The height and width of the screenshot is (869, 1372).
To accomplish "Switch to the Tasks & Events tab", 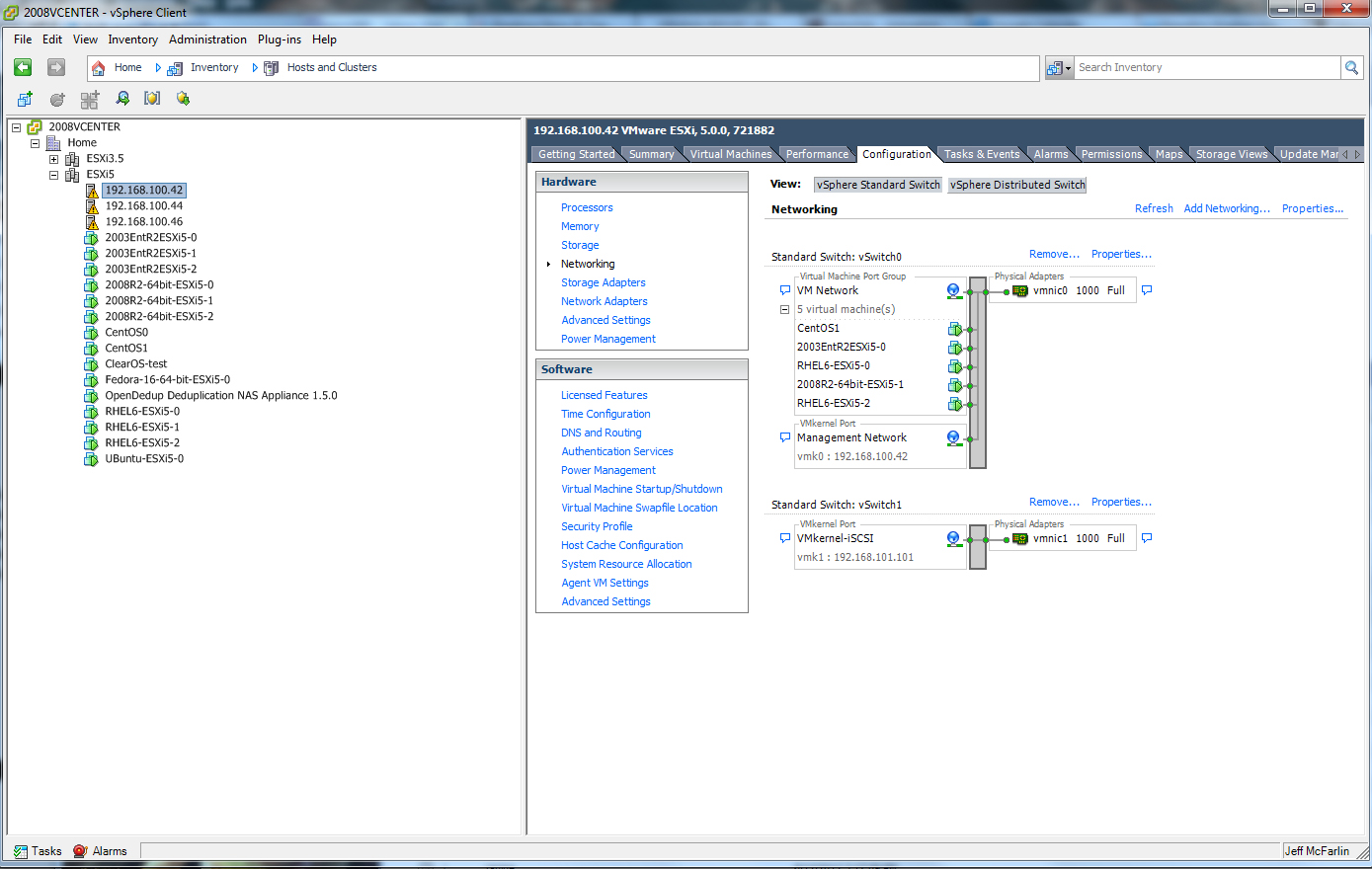I will pyautogui.click(x=982, y=154).
